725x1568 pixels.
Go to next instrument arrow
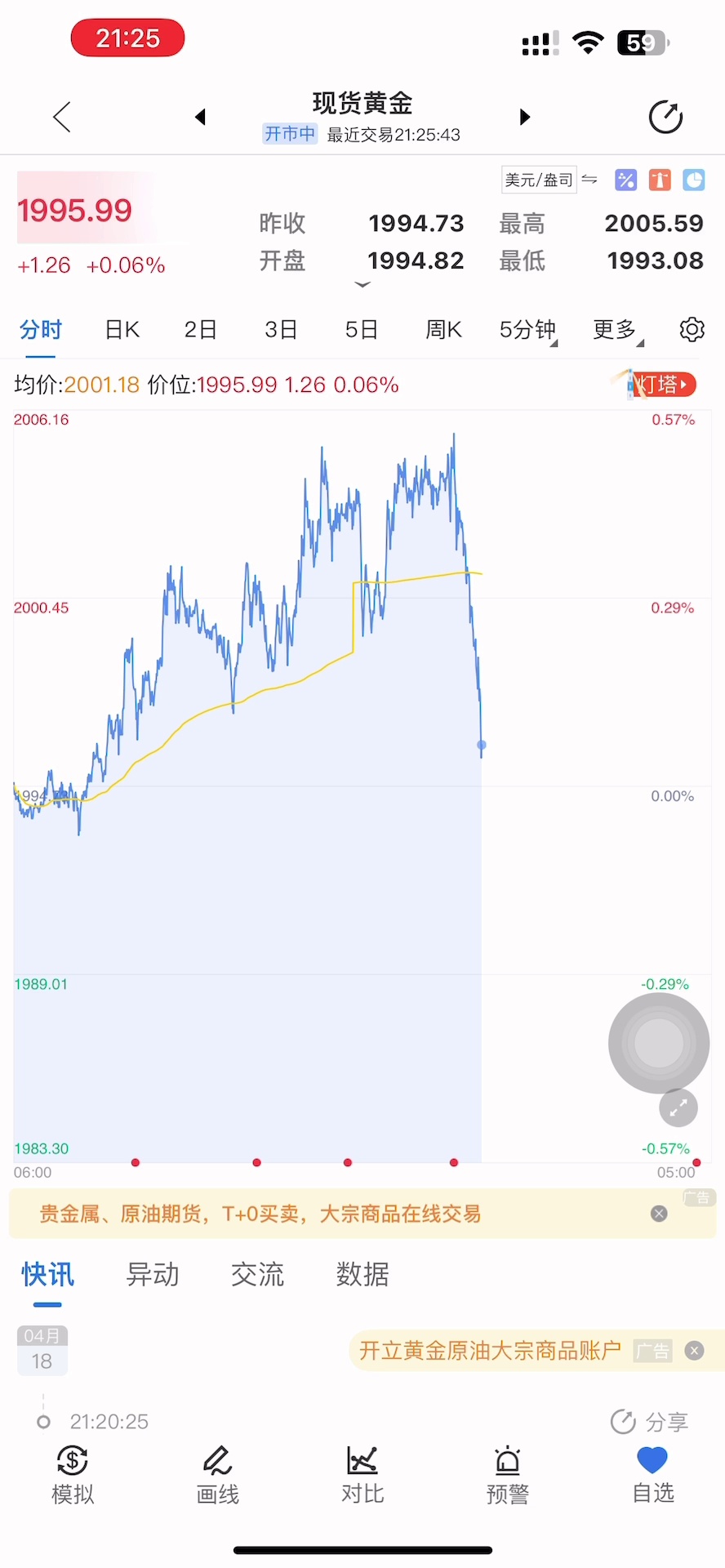[525, 117]
